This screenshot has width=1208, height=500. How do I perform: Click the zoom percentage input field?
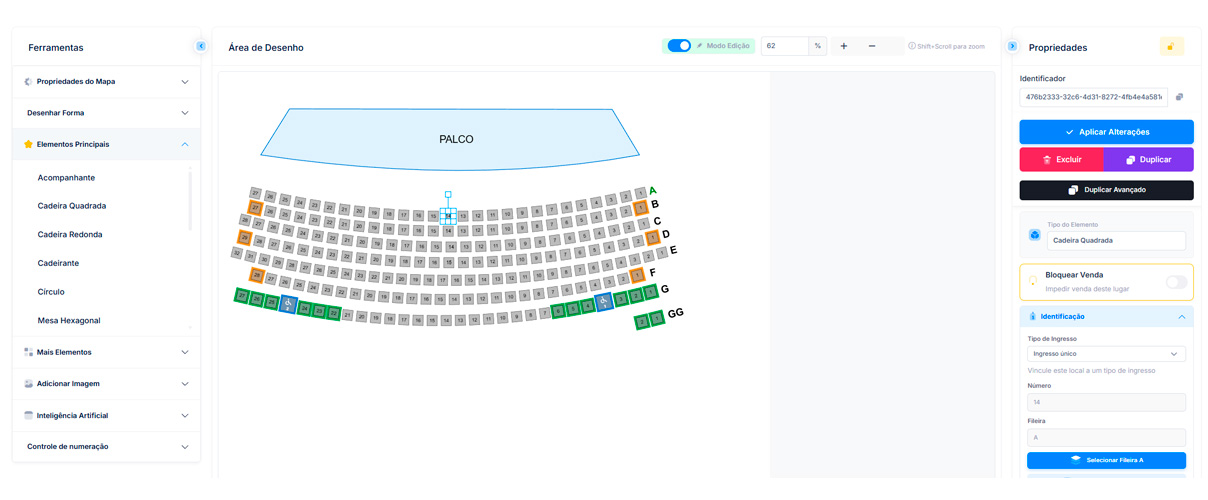pos(784,46)
